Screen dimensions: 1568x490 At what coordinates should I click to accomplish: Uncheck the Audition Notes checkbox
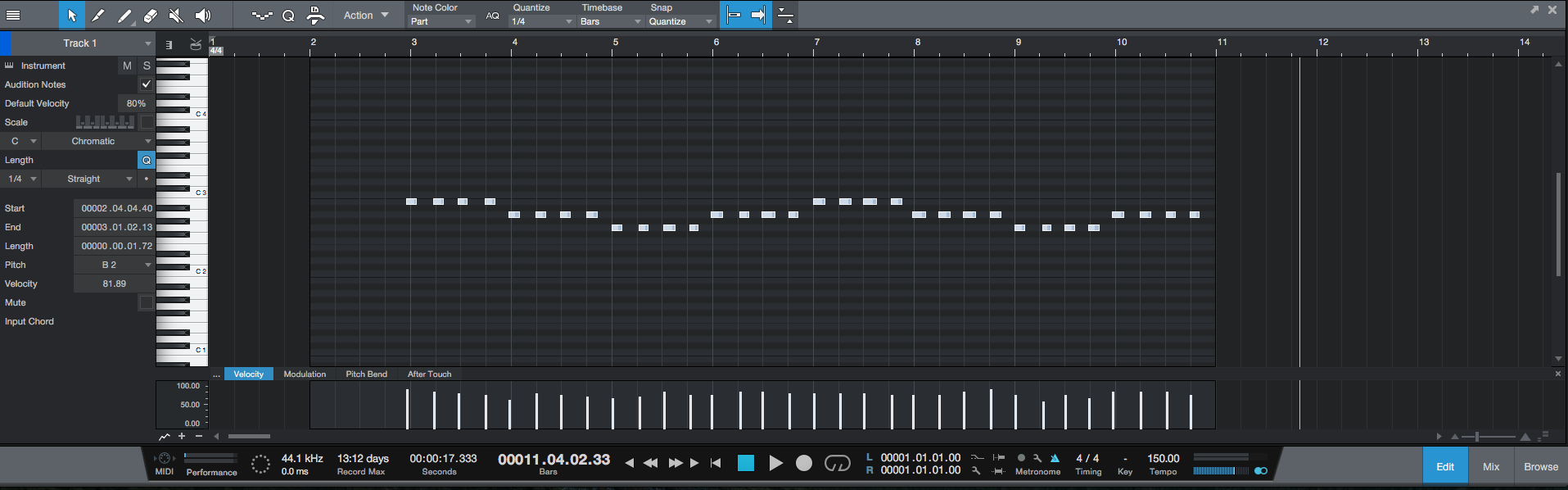click(x=147, y=84)
